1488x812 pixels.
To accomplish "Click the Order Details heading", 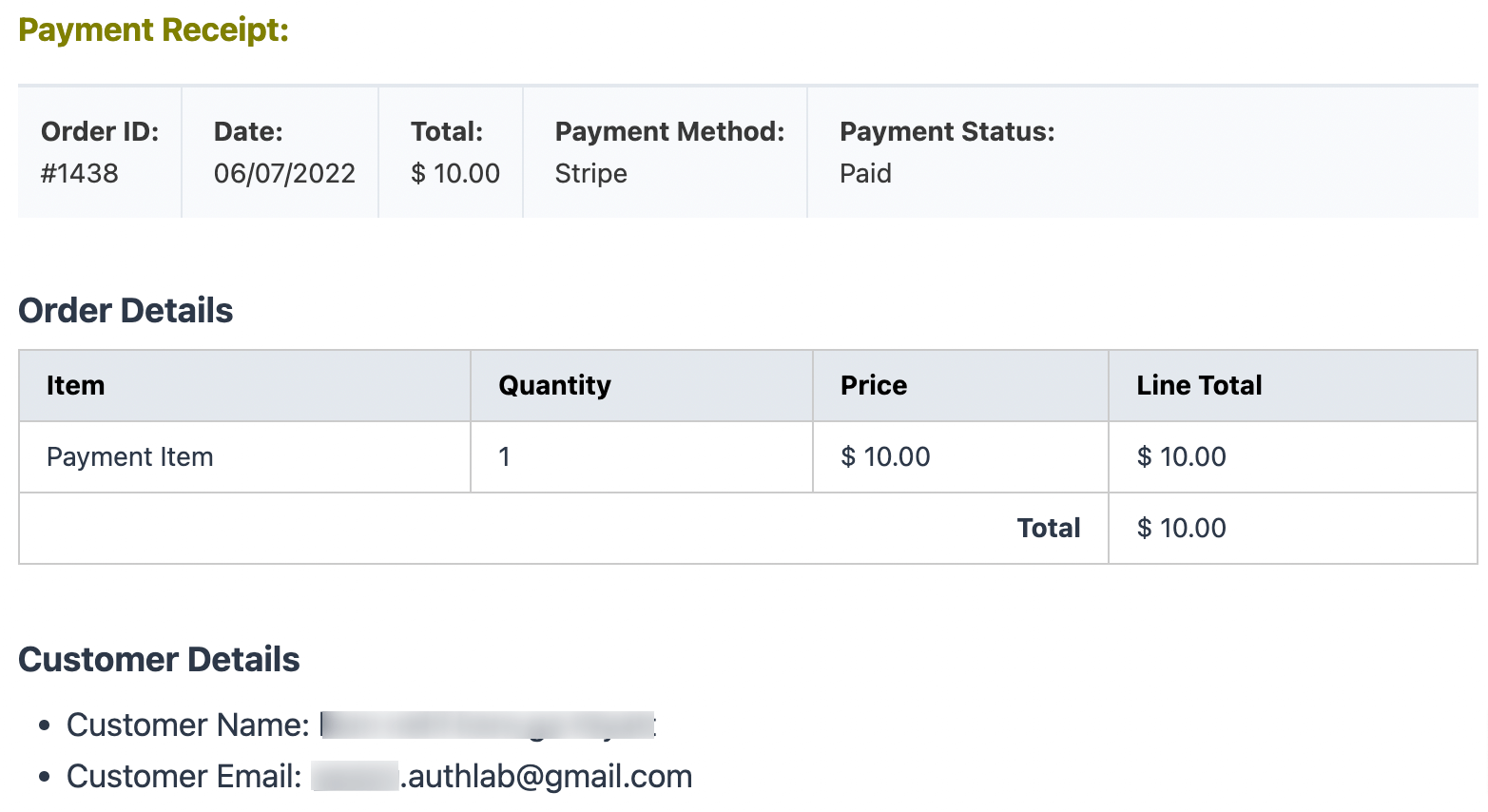I will (126, 311).
